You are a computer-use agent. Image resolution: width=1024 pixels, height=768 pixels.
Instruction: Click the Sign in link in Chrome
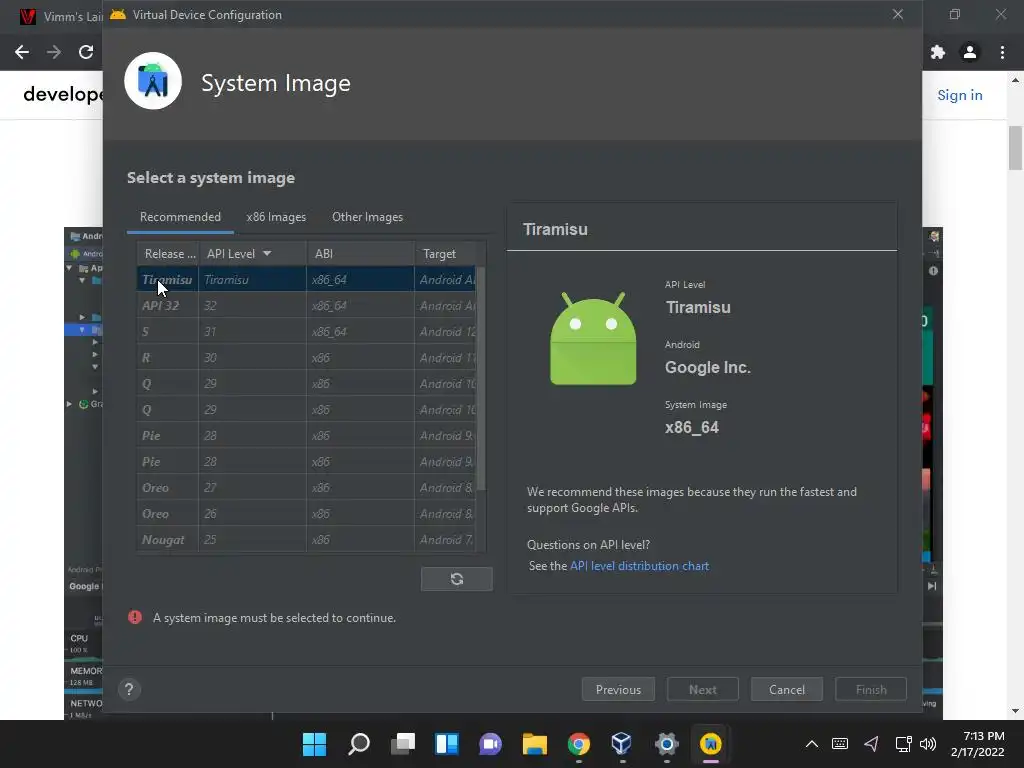point(959,95)
